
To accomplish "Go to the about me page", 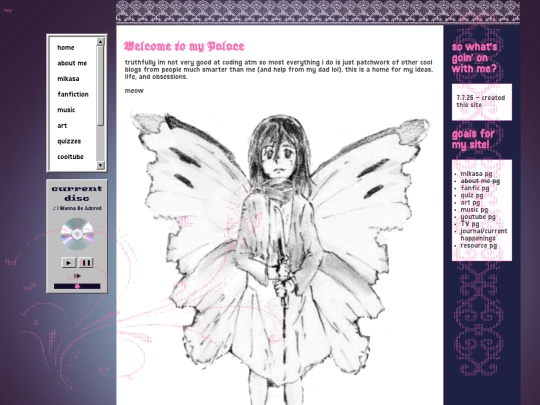I will coord(72,63).
